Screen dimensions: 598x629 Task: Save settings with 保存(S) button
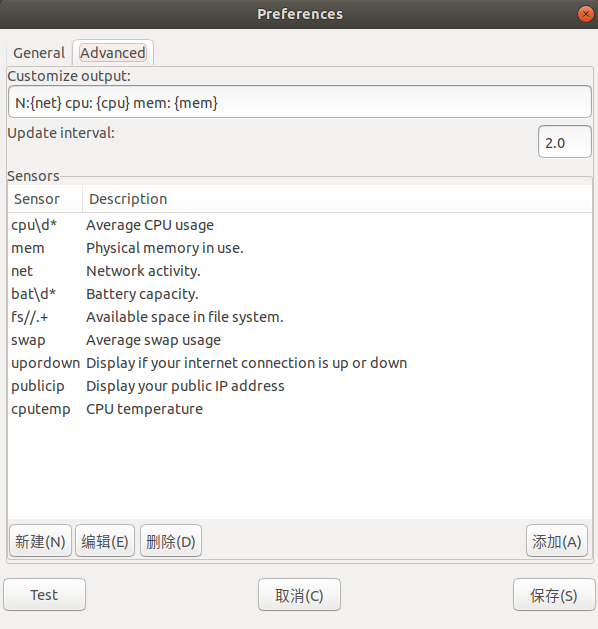click(x=554, y=595)
